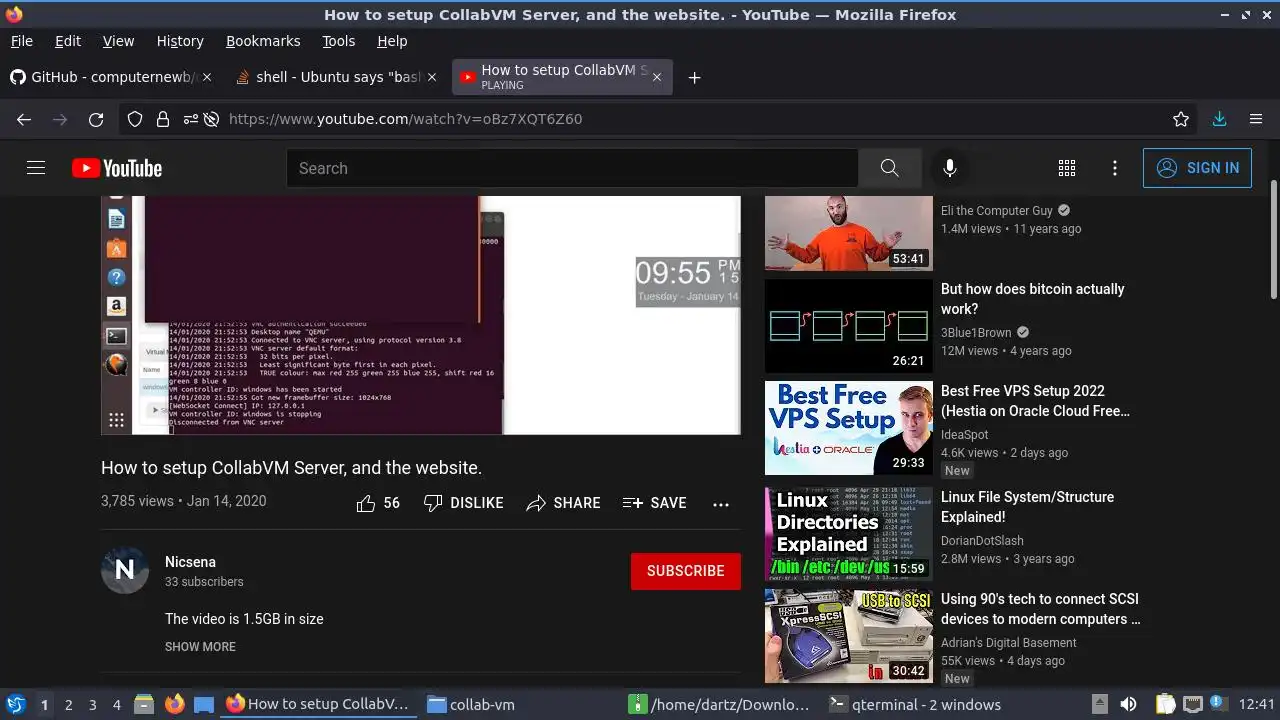This screenshot has height=720, width=1280.
Task: Open the YouTube guide hamburger menu
Action: point(36,168)
